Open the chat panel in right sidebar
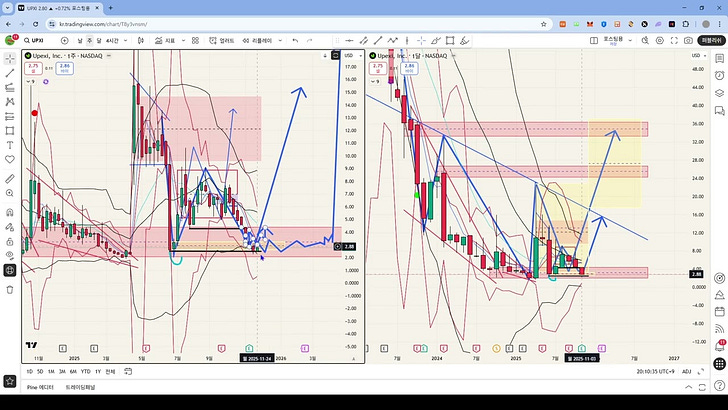728x410 pixels. pos(719,111)
